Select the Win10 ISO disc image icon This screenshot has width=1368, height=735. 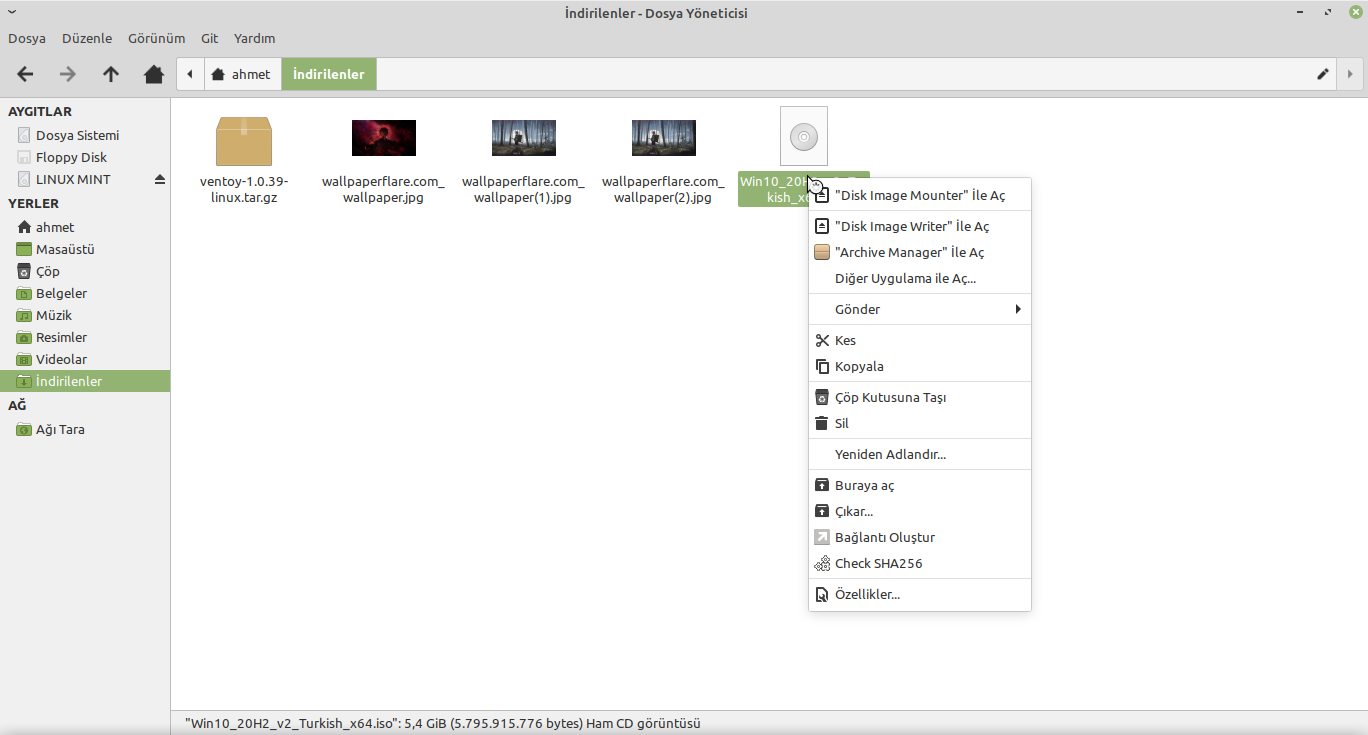click(804, 136)
